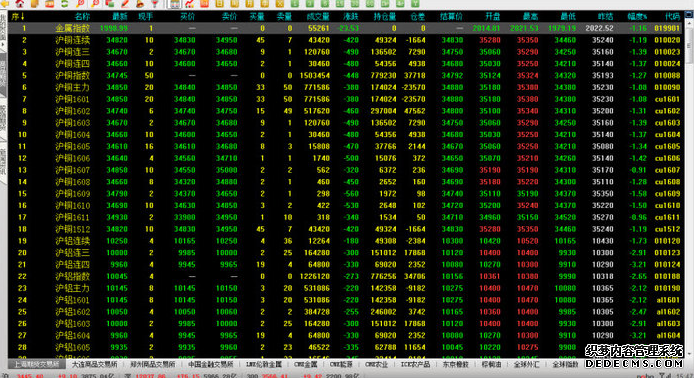Open the 东京橡胶 tab
Screen dimensions: 694x378
tap(455, 364)
